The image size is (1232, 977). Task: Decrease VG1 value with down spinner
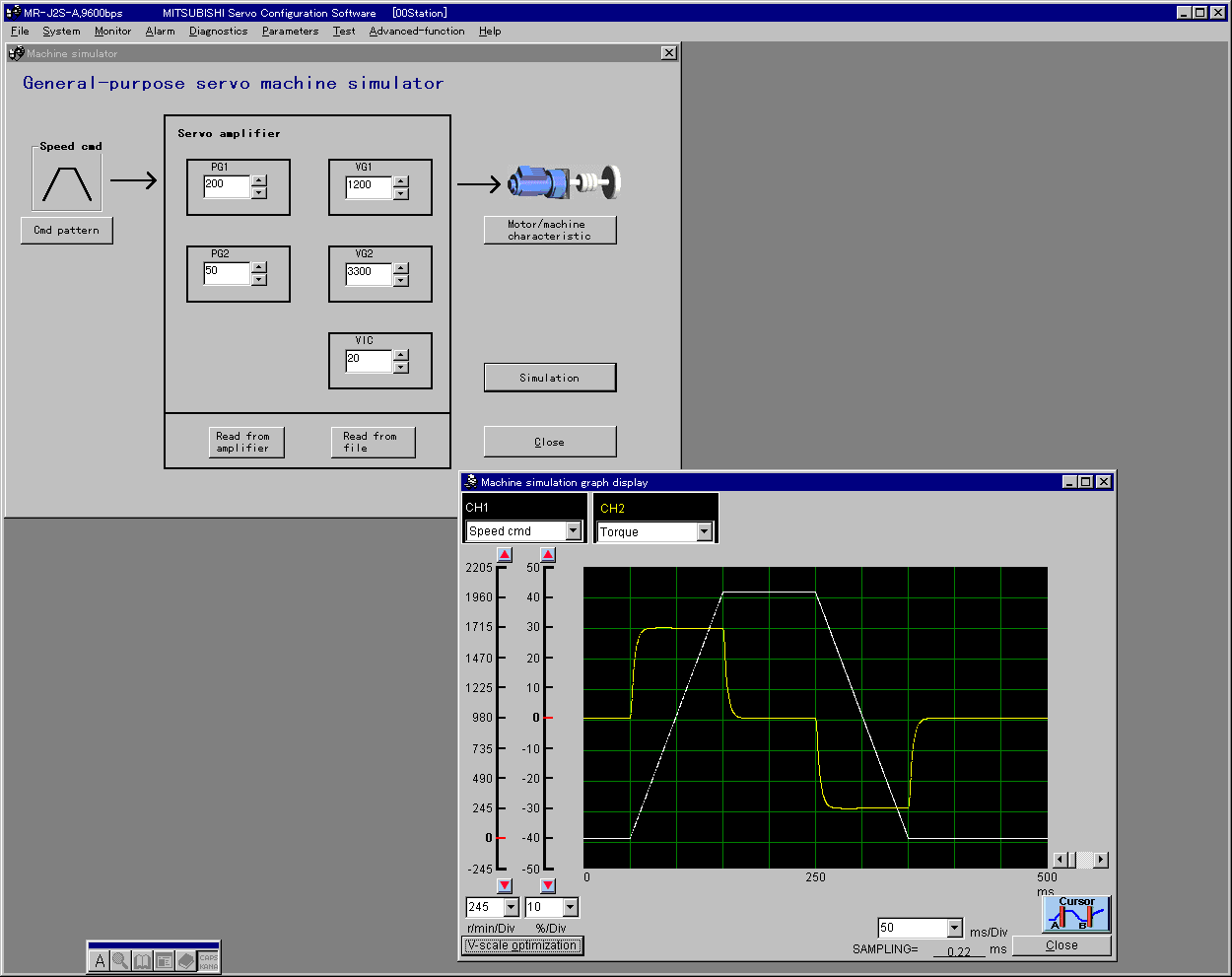401,193
